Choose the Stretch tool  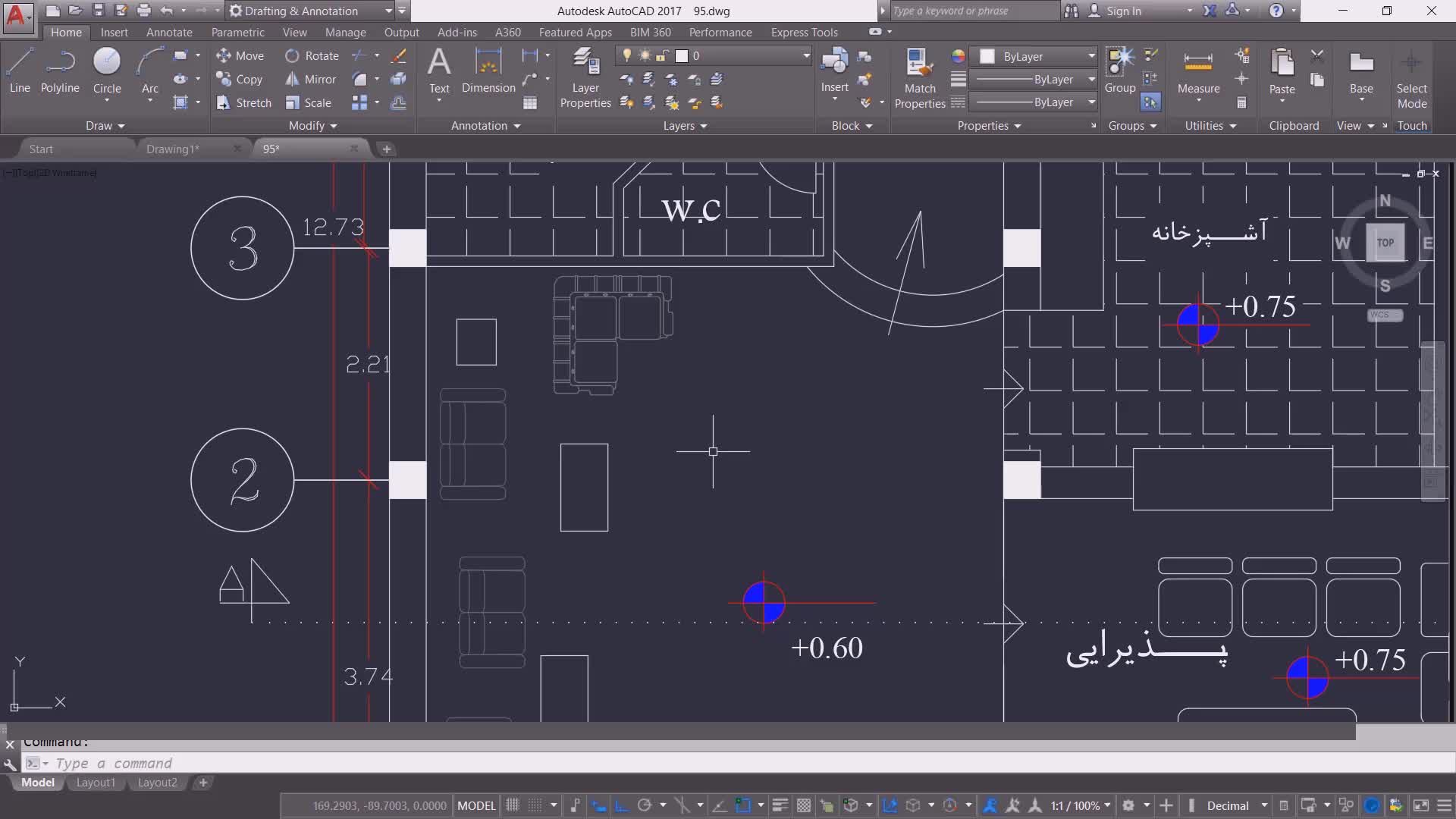point(244,103)
